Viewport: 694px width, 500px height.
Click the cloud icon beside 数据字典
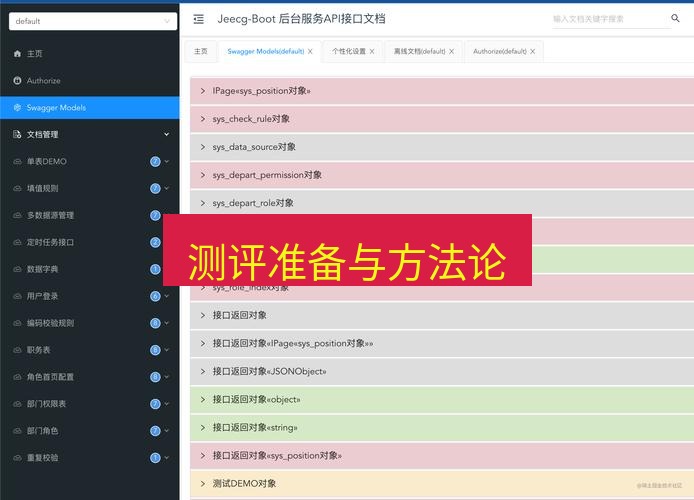[x=17, y=269]
